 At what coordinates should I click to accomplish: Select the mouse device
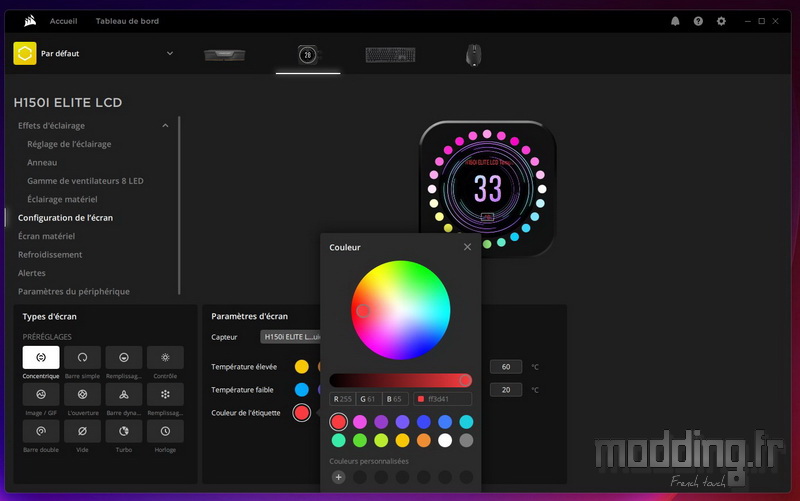pyautogui.click(x=473, y=55)
